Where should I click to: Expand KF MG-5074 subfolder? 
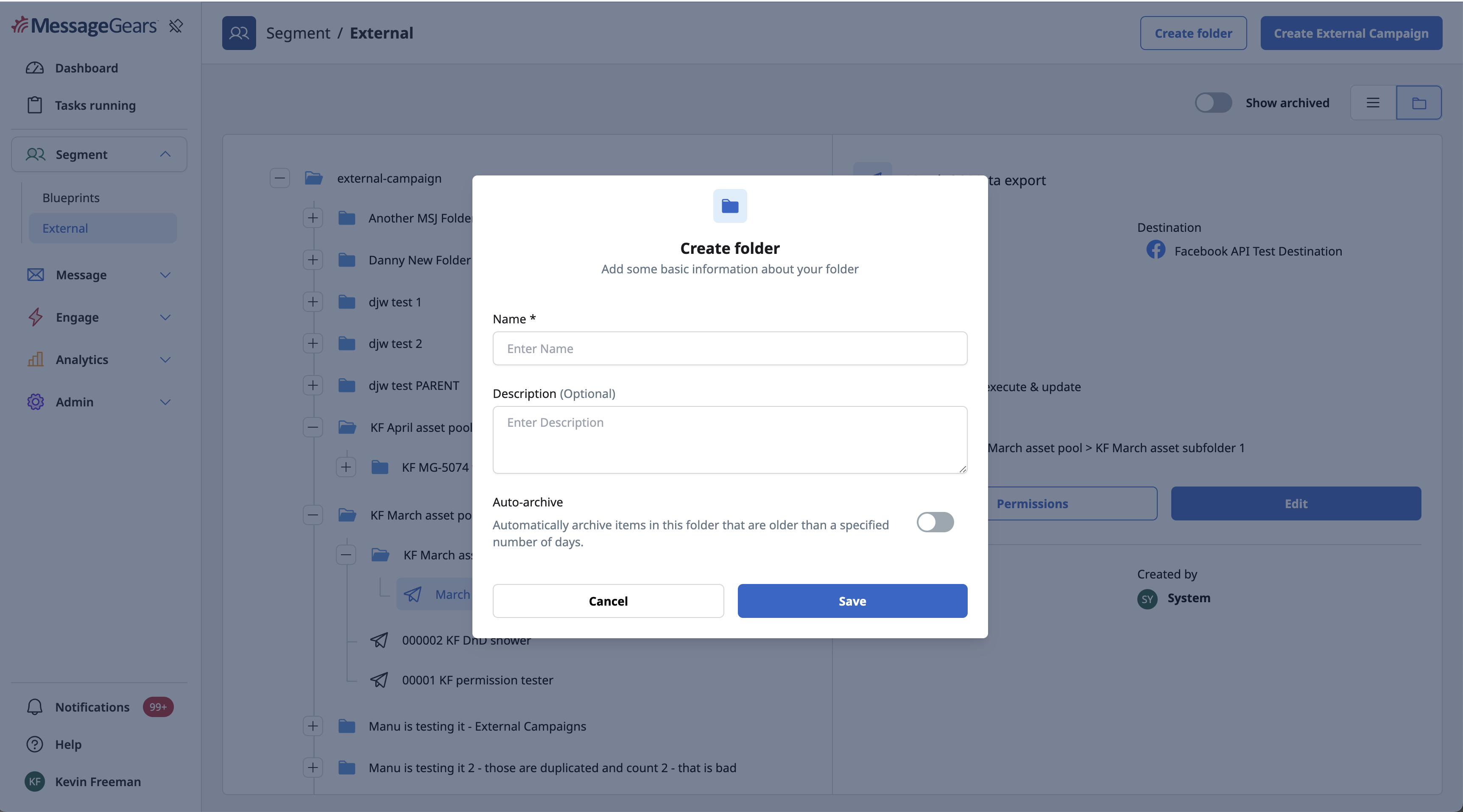click(346, 467)
